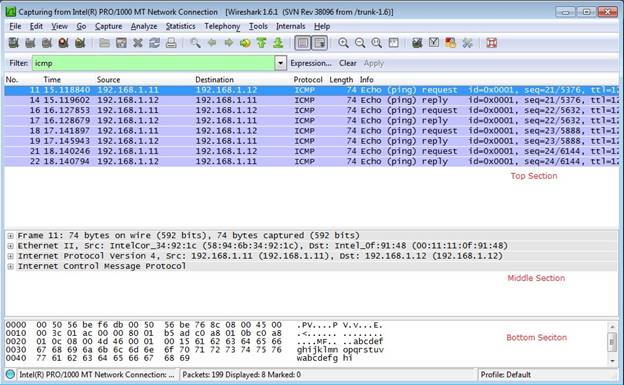Go back in packet history arrow
This screenshot has width=624, height=385.
point(212,43)
